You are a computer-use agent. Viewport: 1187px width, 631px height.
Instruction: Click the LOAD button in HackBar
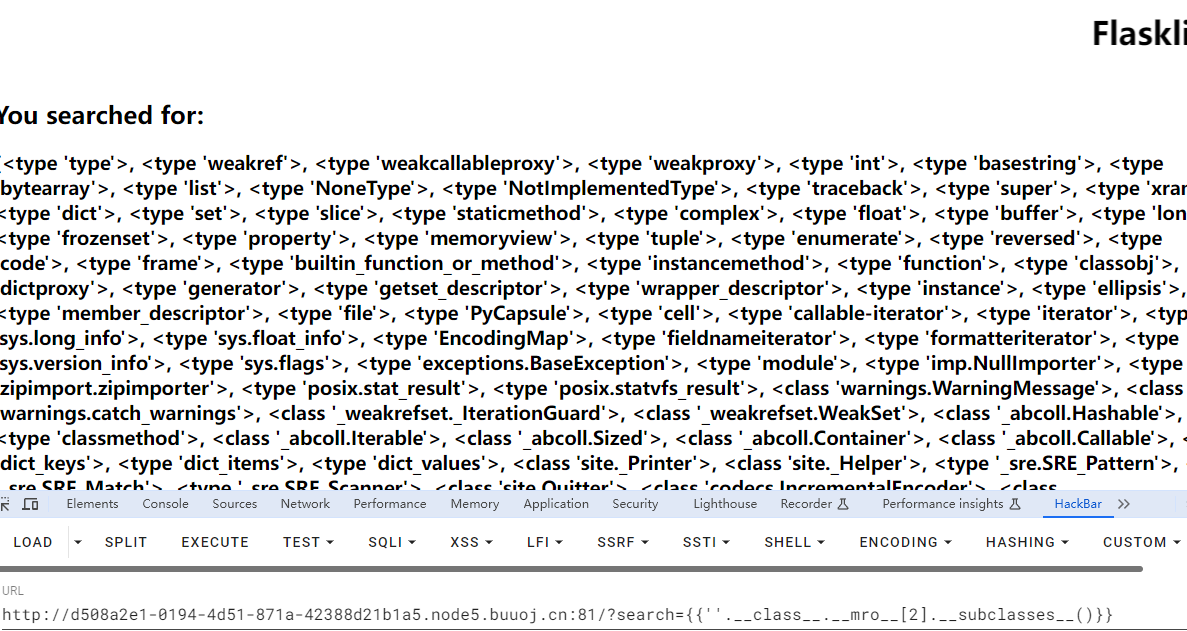33,542
